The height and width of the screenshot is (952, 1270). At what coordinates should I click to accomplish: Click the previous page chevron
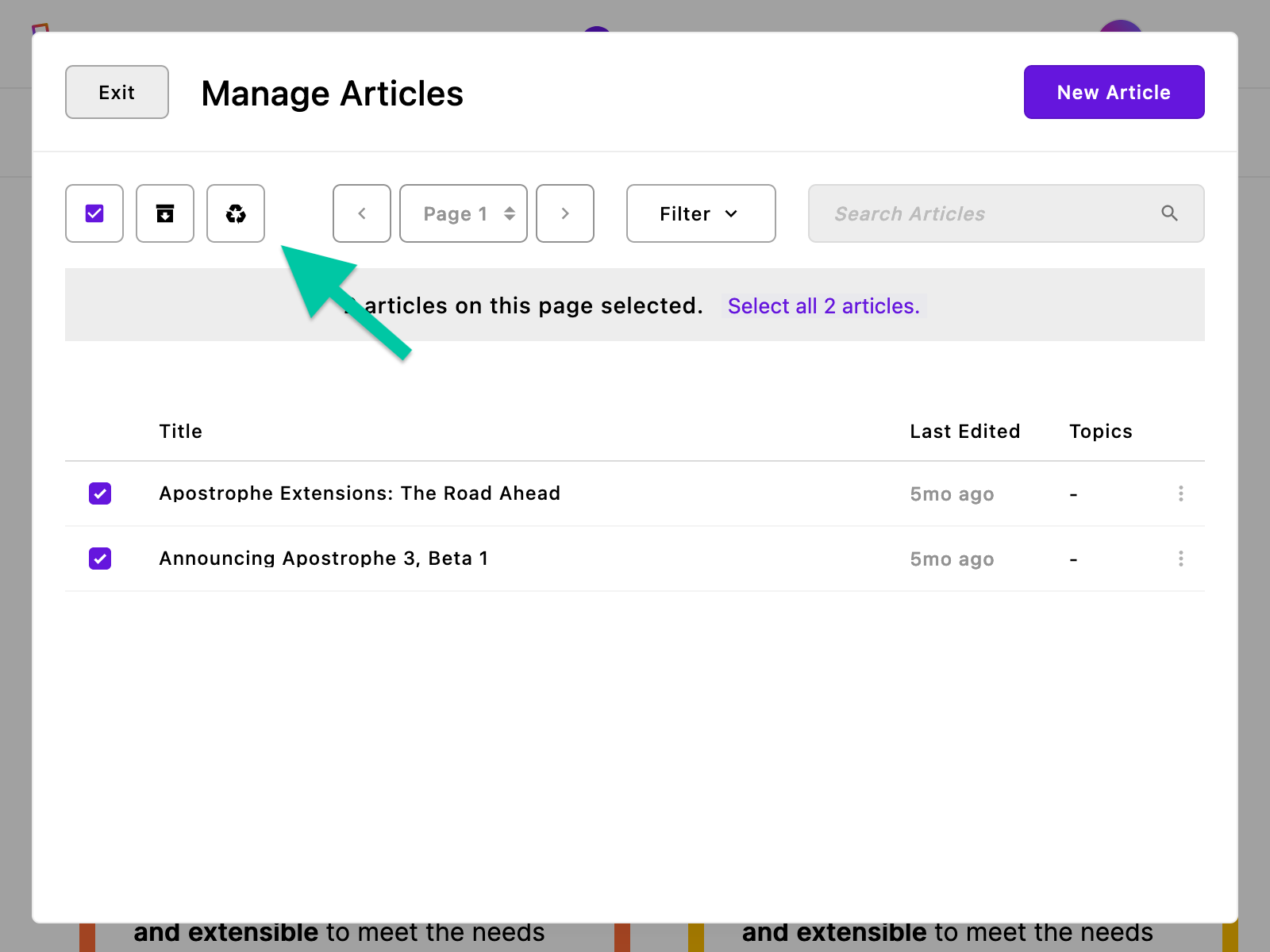point(361,213)
